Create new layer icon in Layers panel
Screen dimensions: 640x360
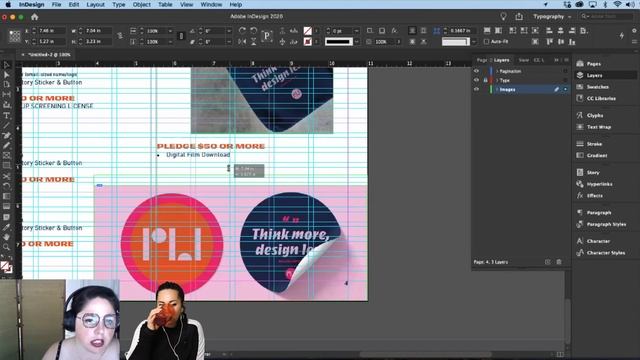pyautogui.click(x=548, y=262)
